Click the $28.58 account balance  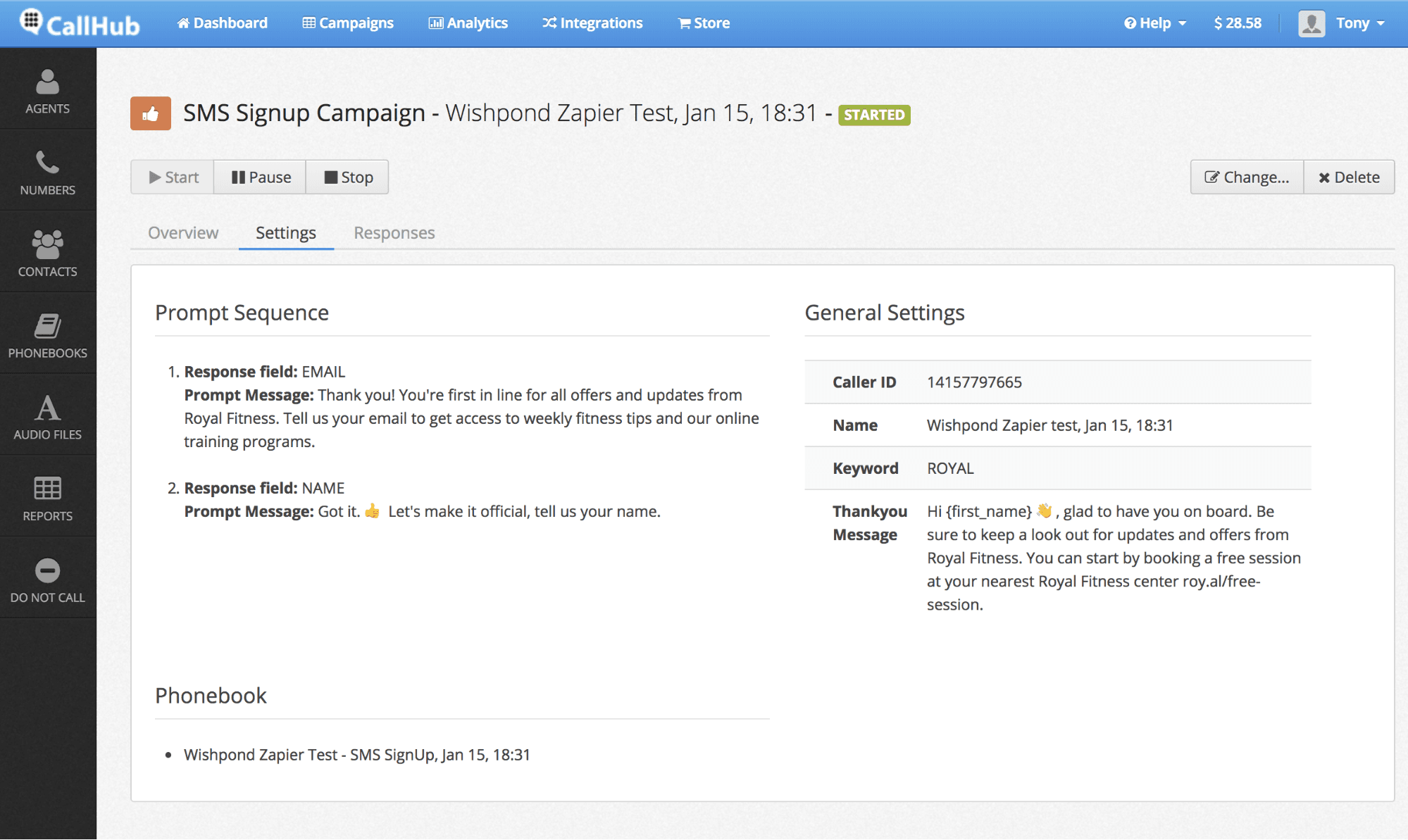tap(1238, 23)
